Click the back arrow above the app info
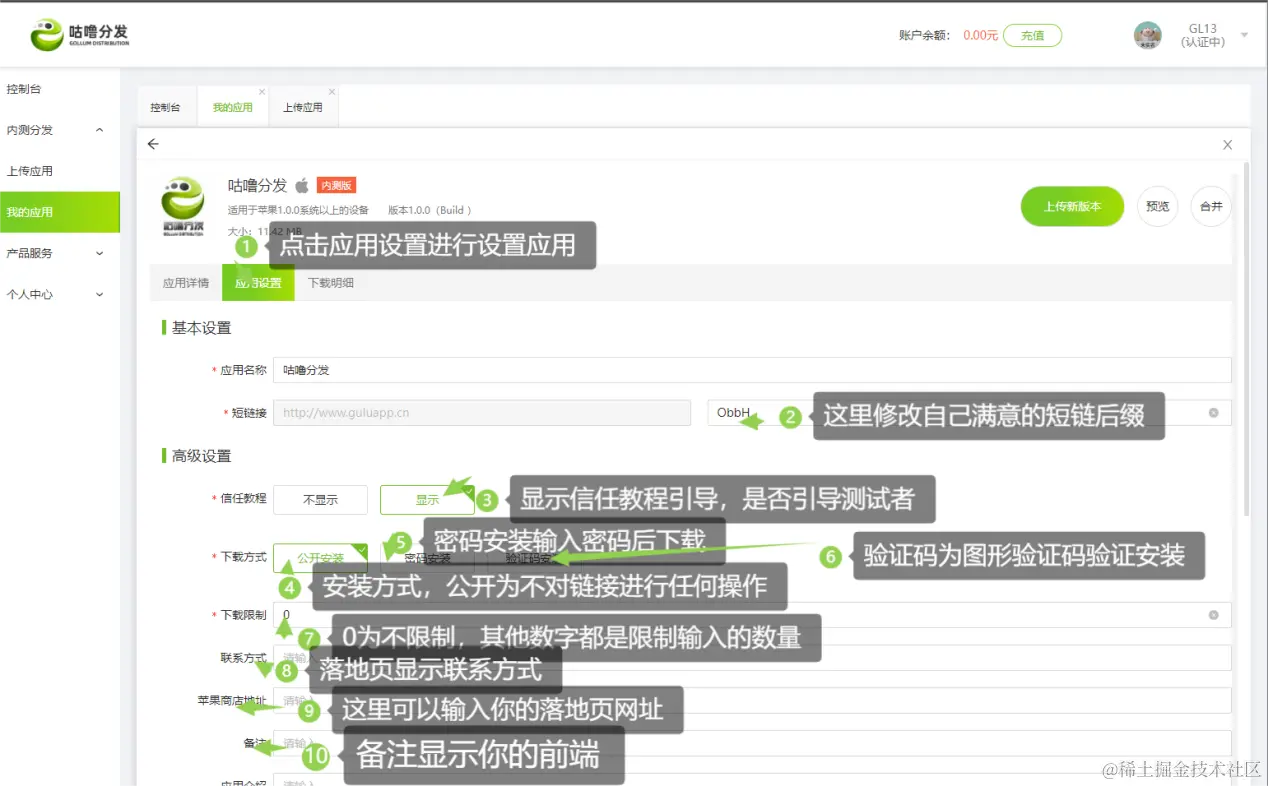 point(152,144)
